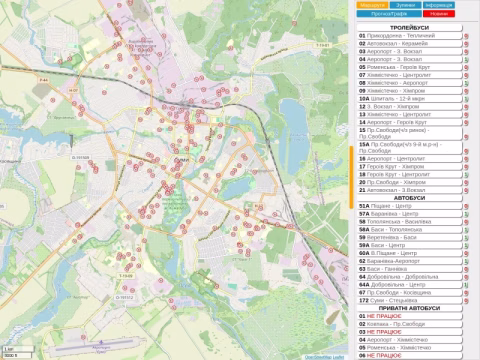Click status icon beside route 13 Хіммістечко - Центроліт
The image size is (480, 360).
click(466, 115)
